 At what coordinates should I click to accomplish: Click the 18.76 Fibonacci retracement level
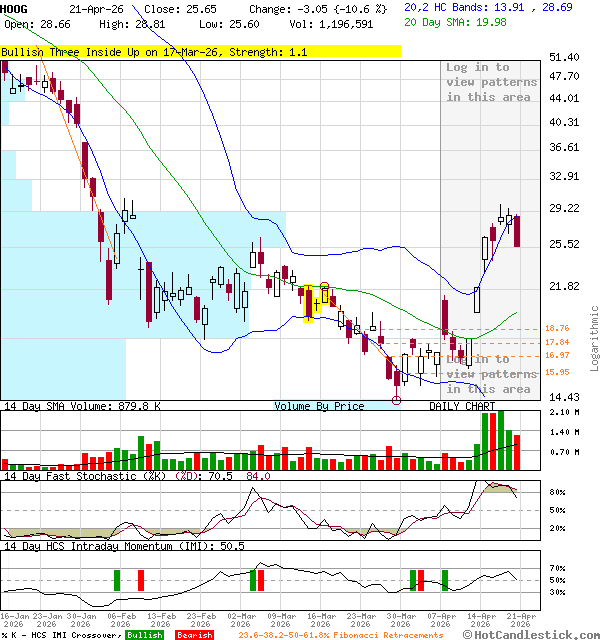[557, 329]
